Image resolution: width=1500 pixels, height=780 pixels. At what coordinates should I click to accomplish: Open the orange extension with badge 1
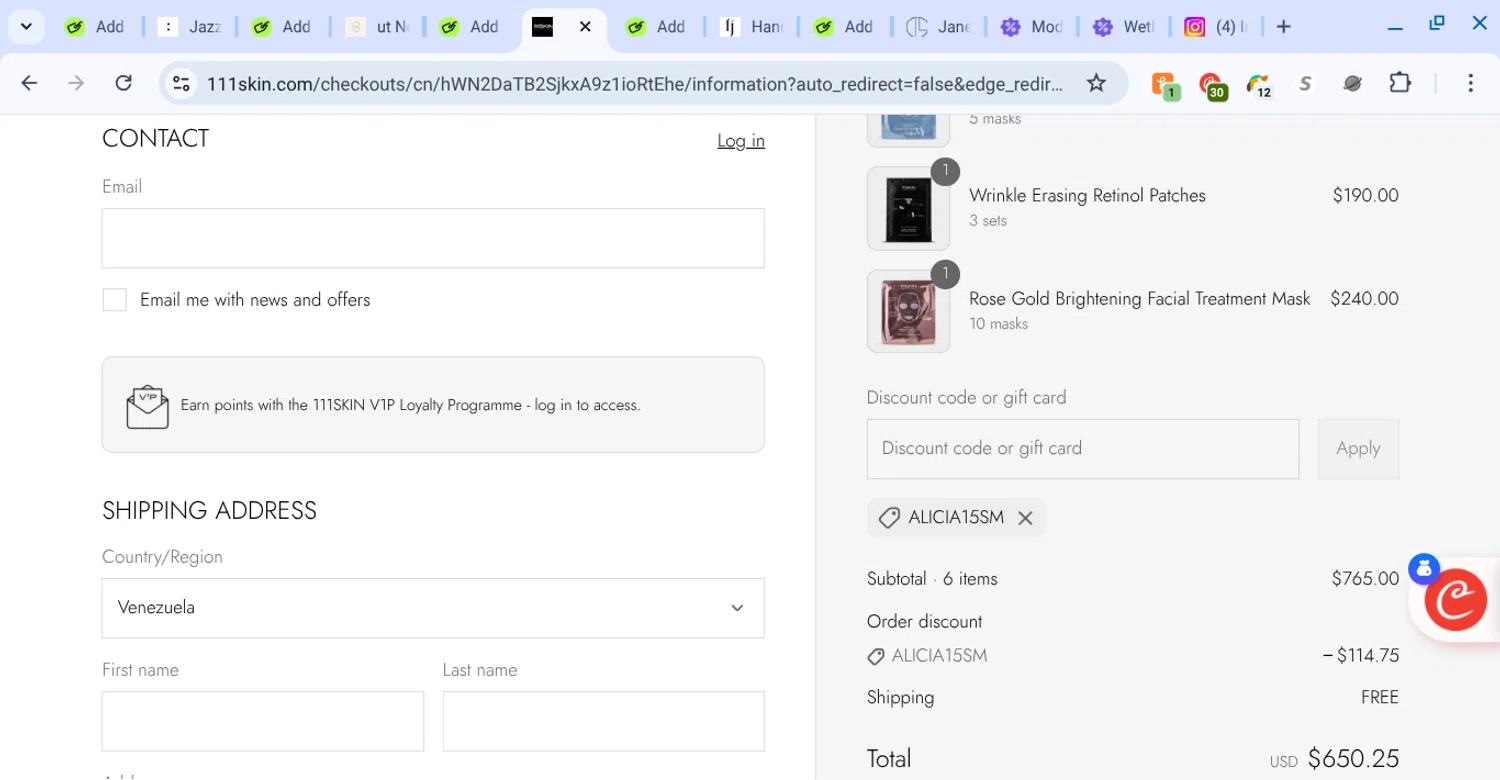[1165, 85]
